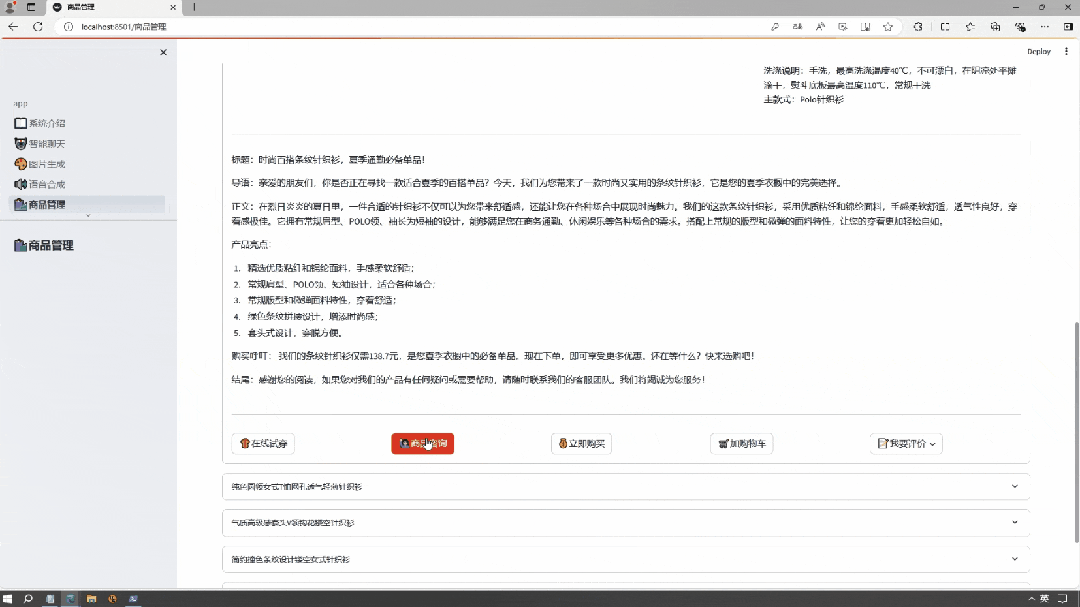Screen dimensions: 1080x607
Task: Open Windows taskbar search icon
Action: click(x=28, y=599)
